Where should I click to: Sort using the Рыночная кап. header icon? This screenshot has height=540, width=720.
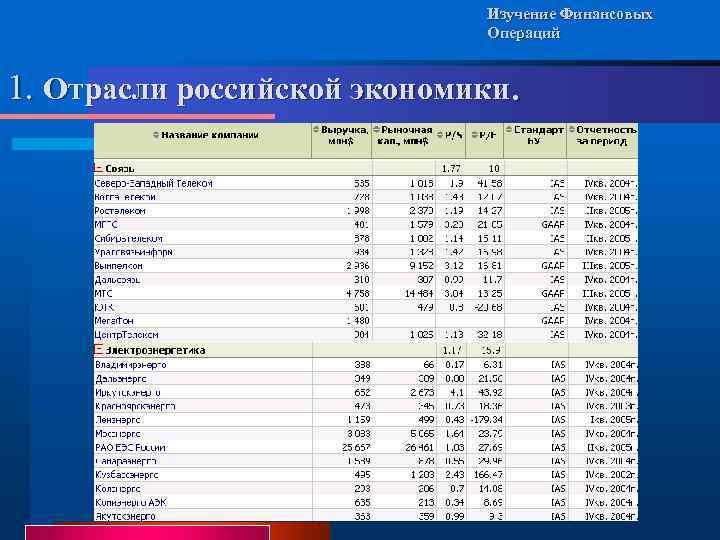pyautogui.click(x=377, y=130)
